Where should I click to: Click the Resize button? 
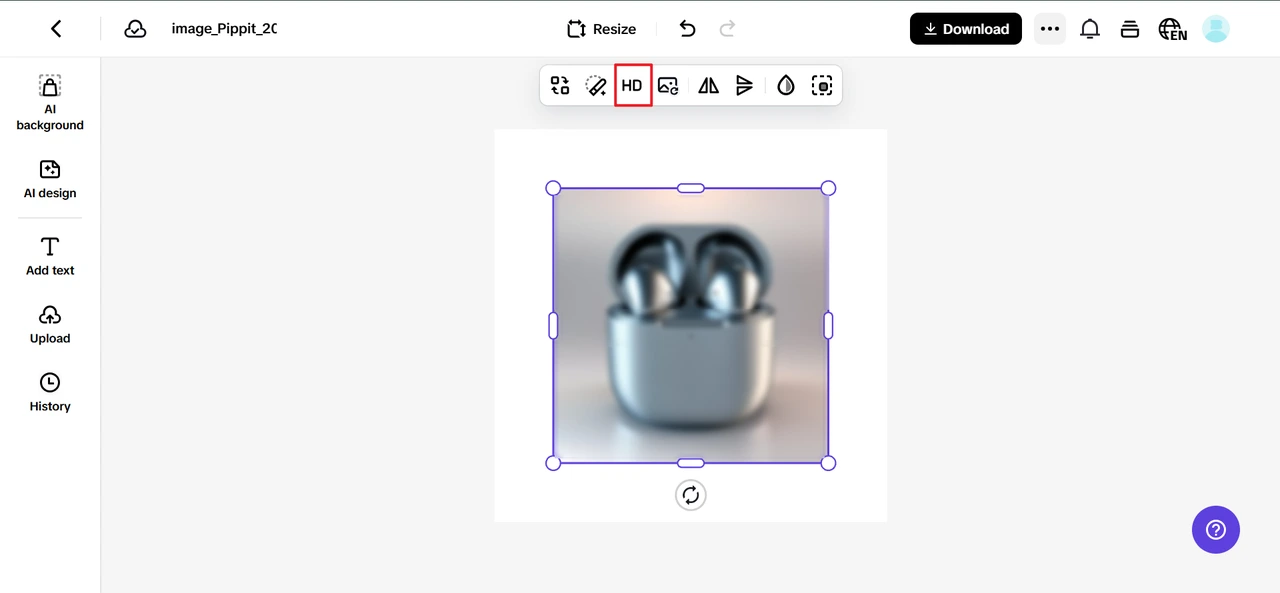pyautogui.click(x=601, y=29)
